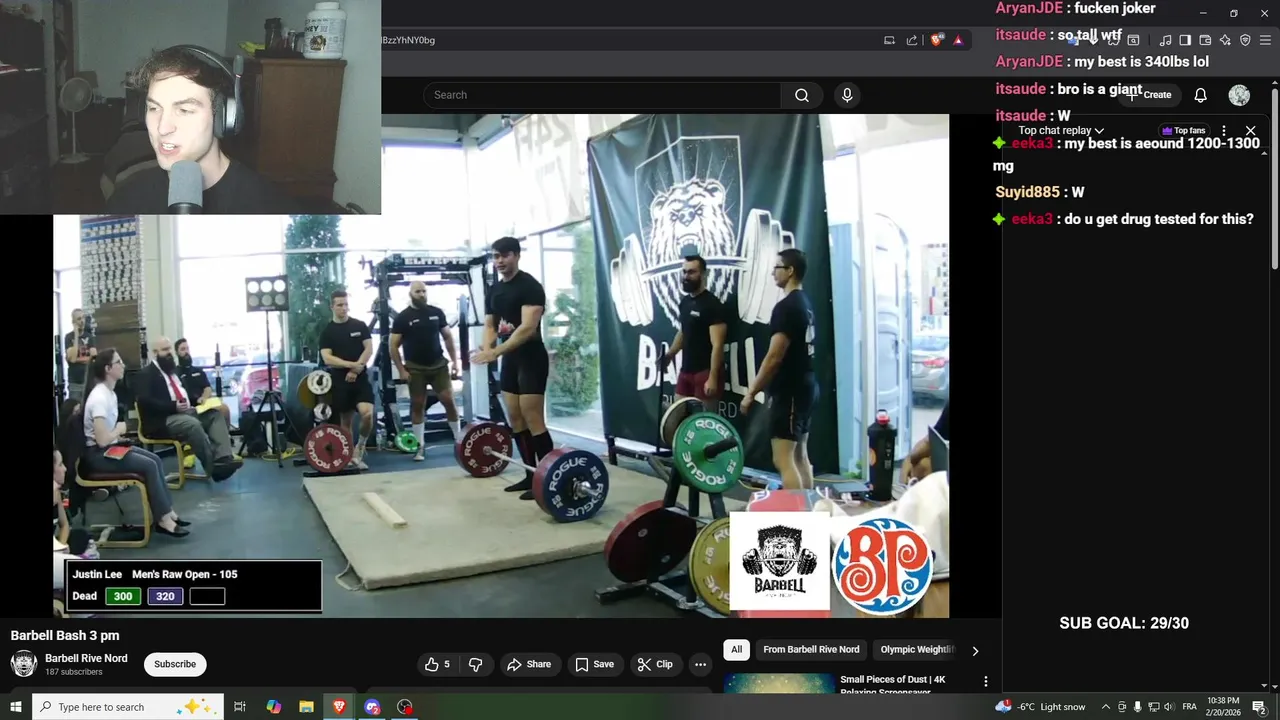This screenshot has width=1280, height=720.
Task: Open network status tray icon
Action: click(x=1153, y=707)
